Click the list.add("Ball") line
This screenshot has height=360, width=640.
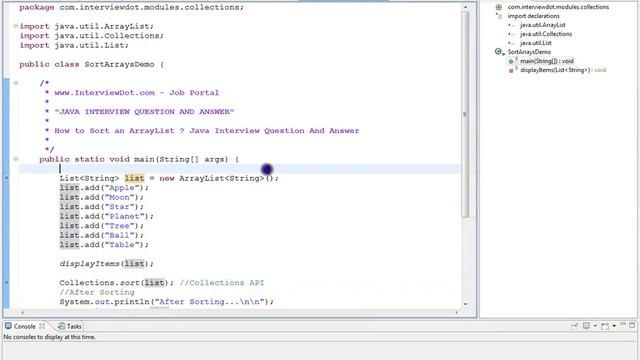coord(102,235)
